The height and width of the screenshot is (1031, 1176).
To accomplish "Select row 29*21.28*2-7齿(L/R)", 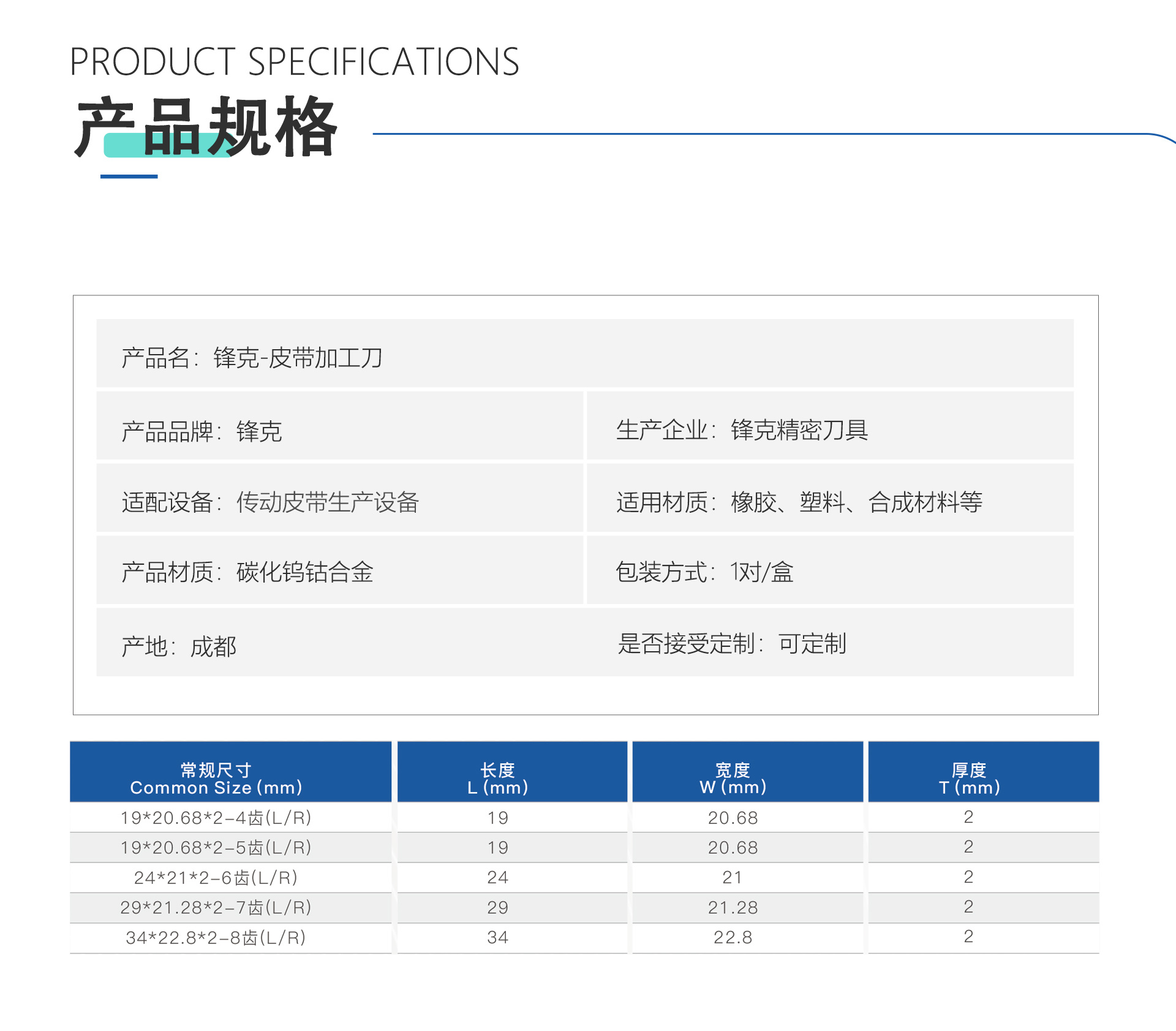I will [x=584, y=907].
